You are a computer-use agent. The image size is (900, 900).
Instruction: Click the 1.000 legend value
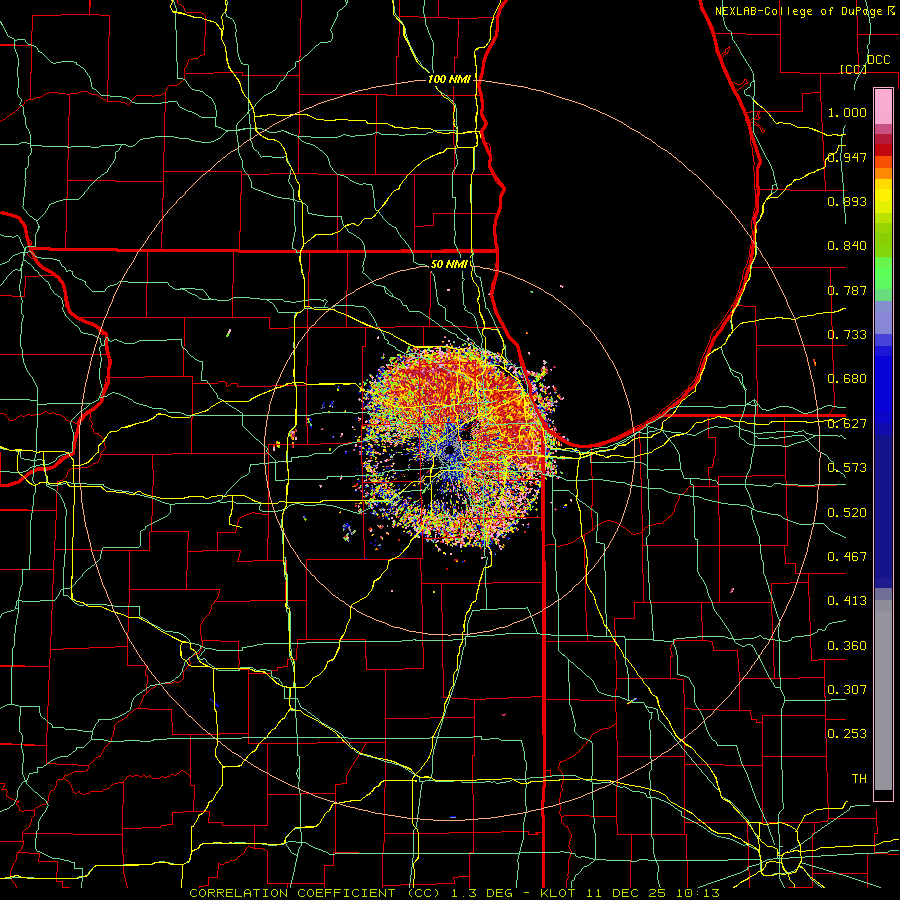(847, 112)
